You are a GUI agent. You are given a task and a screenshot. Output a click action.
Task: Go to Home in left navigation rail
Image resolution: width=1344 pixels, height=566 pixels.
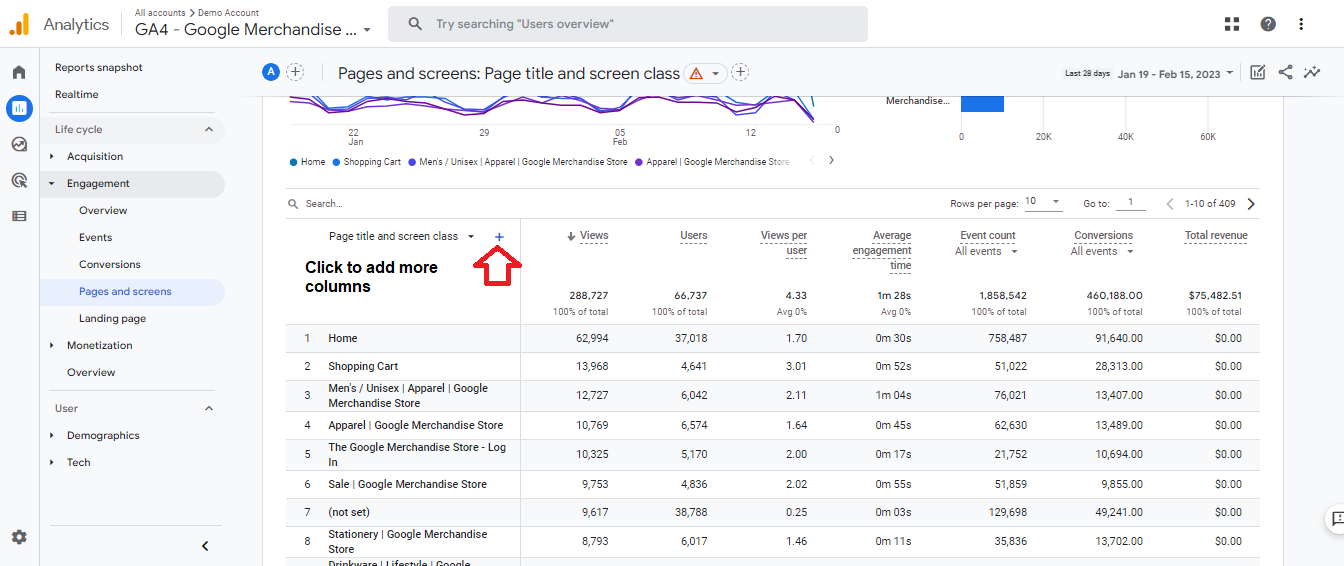[x=19, y=72]
